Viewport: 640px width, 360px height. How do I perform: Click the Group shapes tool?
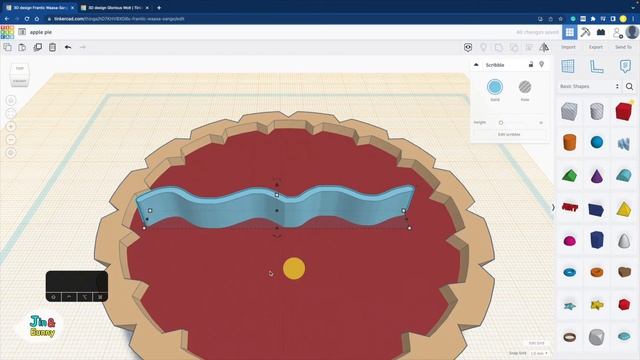tap(499, 47)
